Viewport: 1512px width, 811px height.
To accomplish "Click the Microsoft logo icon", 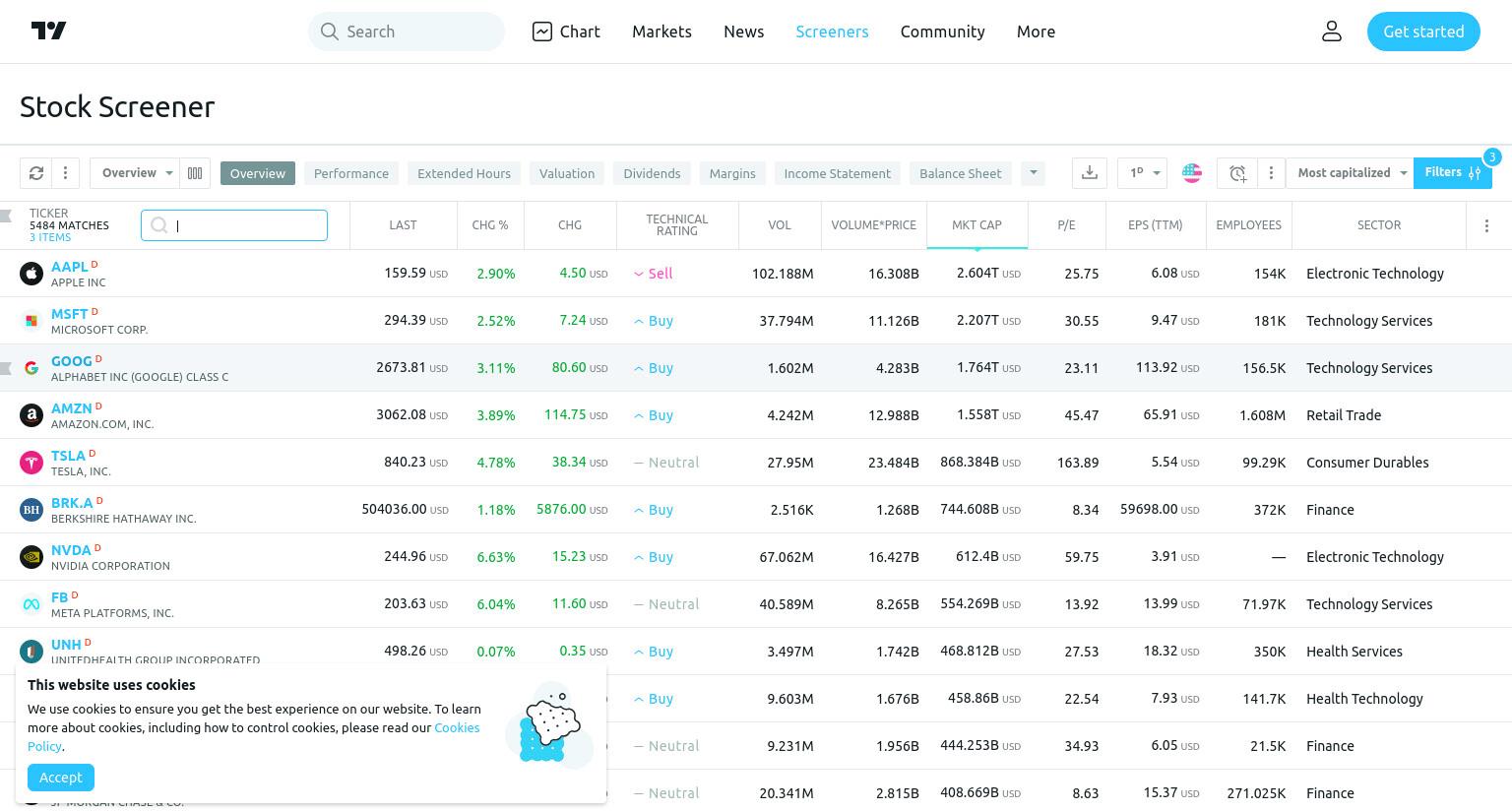I will pyautogui.click(x=31, y=321).
